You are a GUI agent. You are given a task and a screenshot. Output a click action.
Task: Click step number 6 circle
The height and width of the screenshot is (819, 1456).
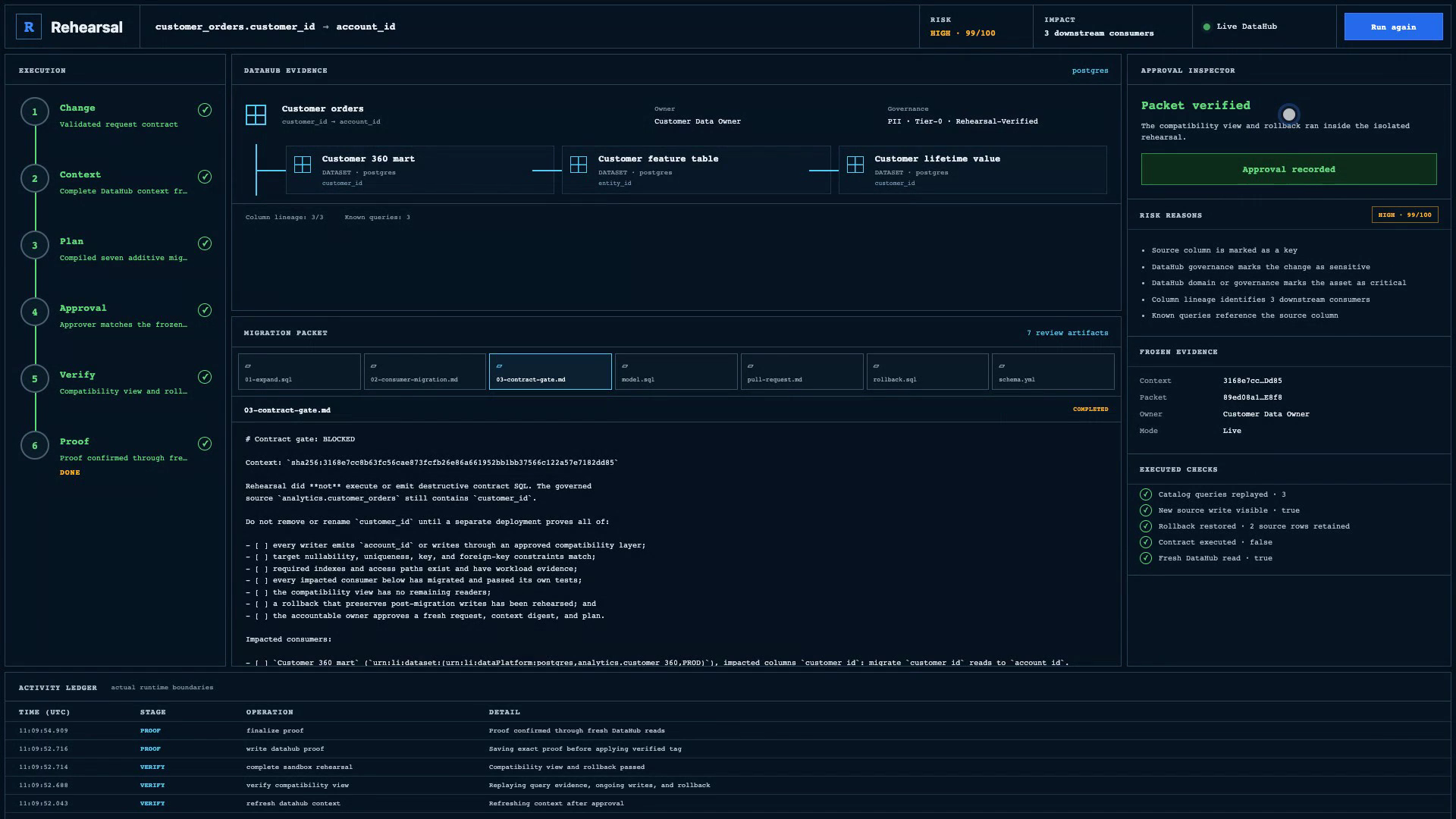pyautogui.click(x=35, y=446)
